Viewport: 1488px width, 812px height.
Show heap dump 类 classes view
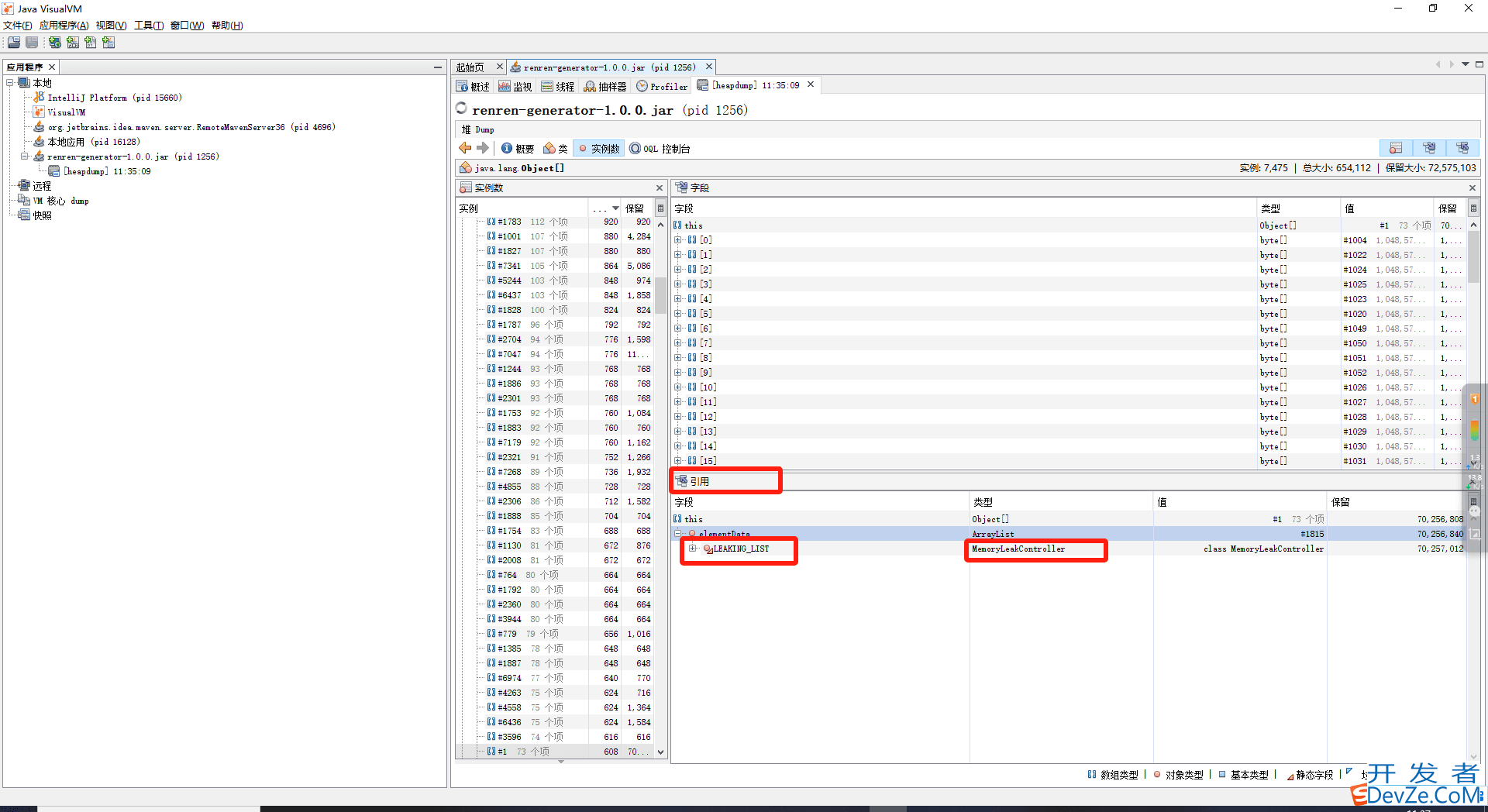[x=555, y=148]
